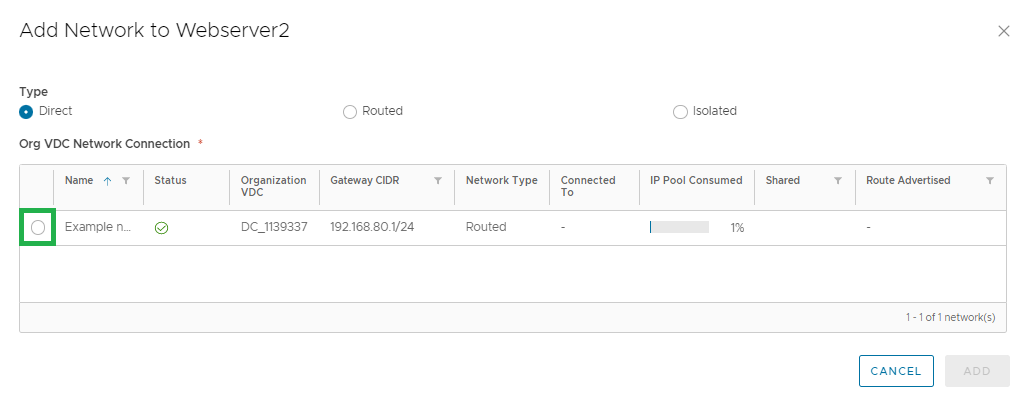Click the Add button
Viewport: 1028px width, 407px height.
[977, 371]
